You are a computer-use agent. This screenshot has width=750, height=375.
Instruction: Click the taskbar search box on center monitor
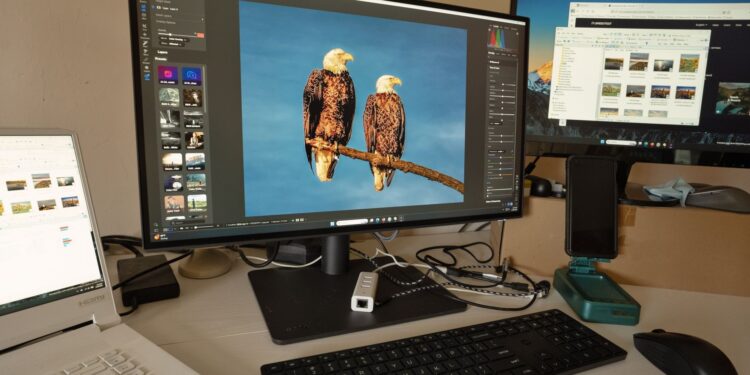[352, 222]
